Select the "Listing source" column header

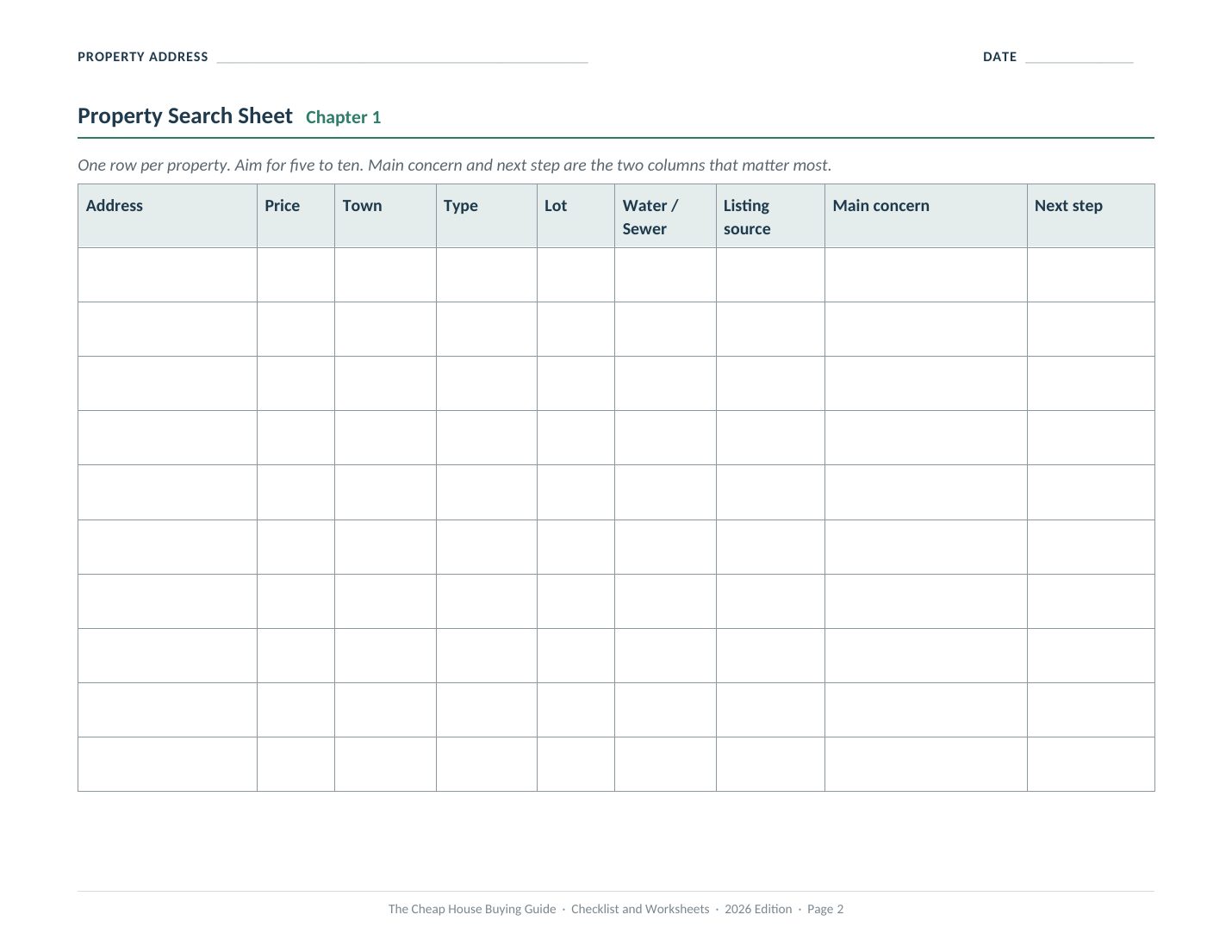coord(770,216)
